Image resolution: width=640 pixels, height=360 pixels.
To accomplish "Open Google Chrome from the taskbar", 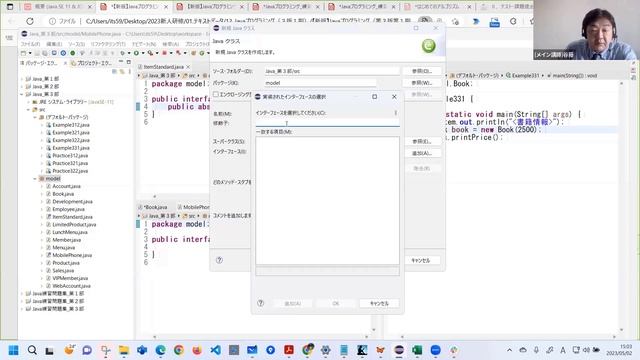I will click(179, 350).
